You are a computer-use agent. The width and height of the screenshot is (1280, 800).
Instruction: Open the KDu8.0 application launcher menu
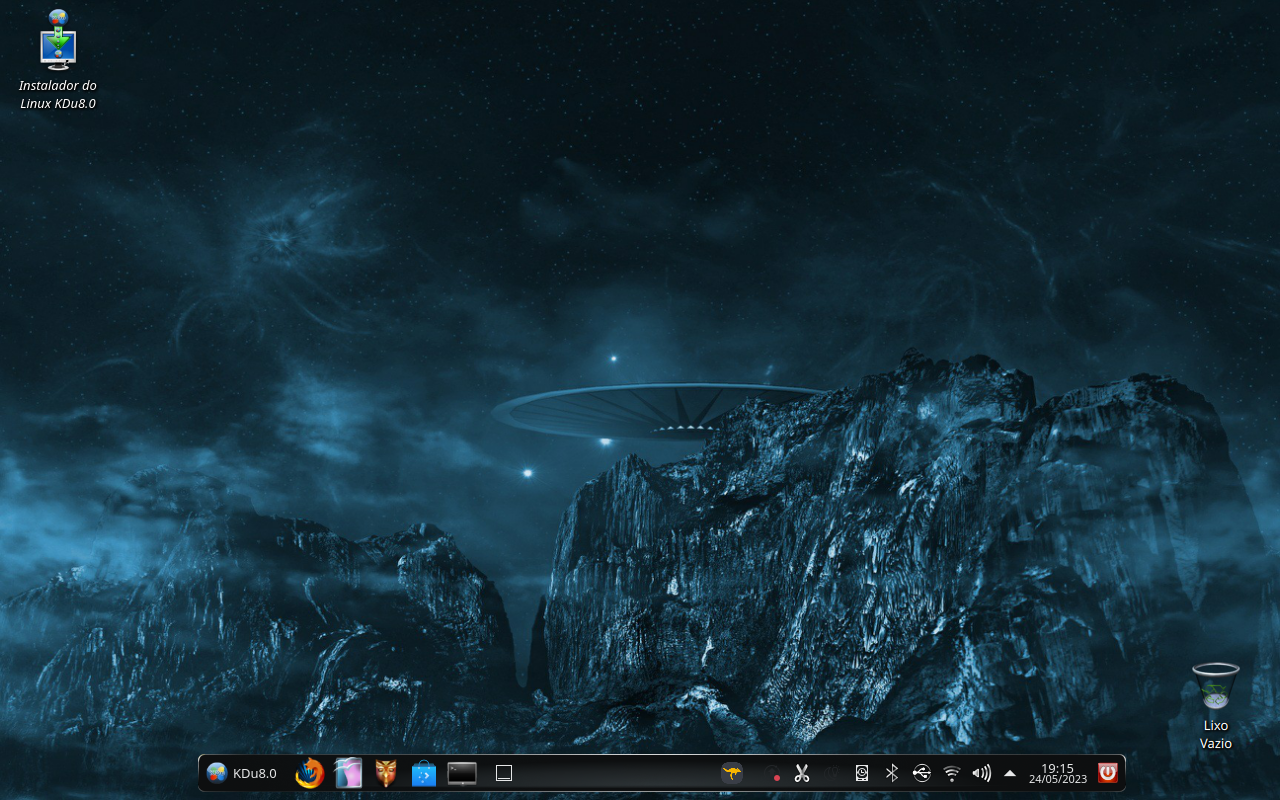click(241, 773)
